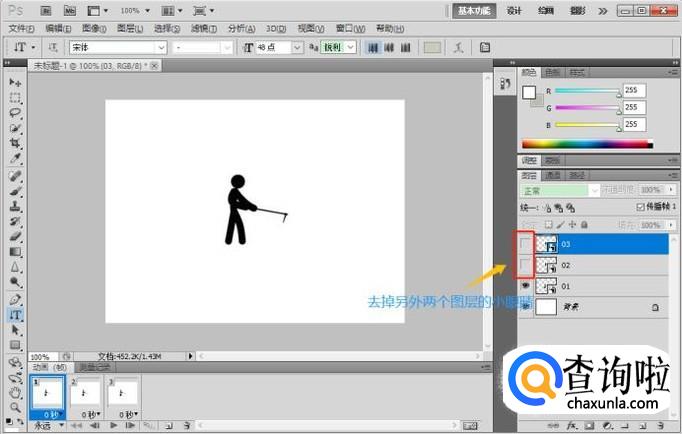Viewport: 682px width, 434px height.
Task: Show layer 03 by clicking its visibility box
Action: pos(526,243)
